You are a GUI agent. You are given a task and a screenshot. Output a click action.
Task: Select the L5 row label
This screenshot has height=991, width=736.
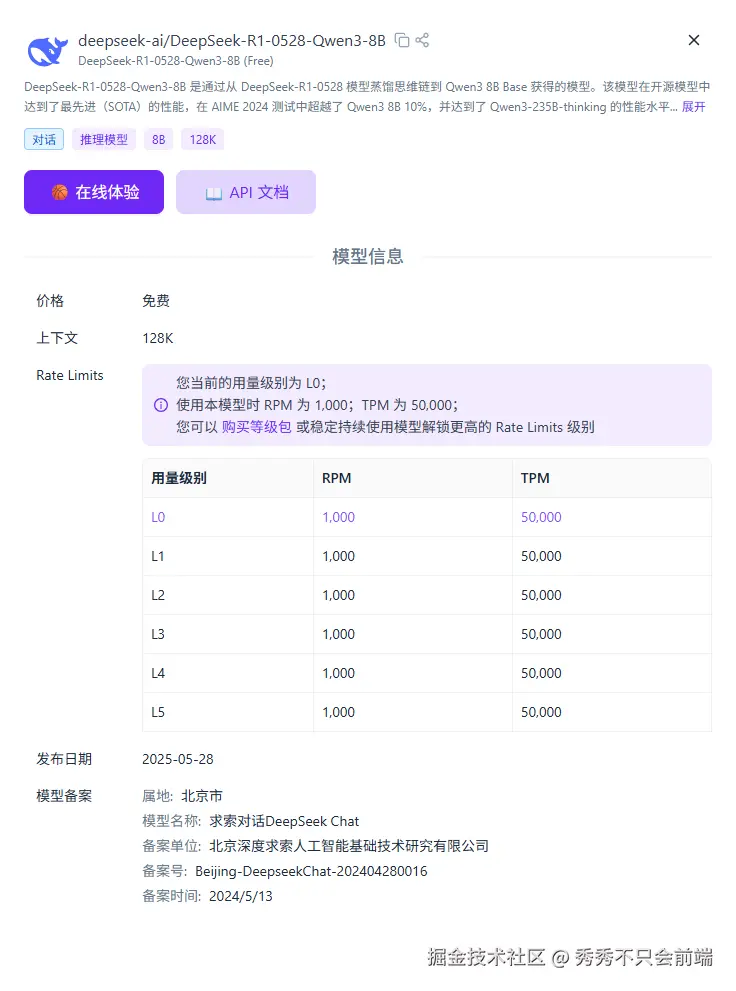[x=158, y=712]
